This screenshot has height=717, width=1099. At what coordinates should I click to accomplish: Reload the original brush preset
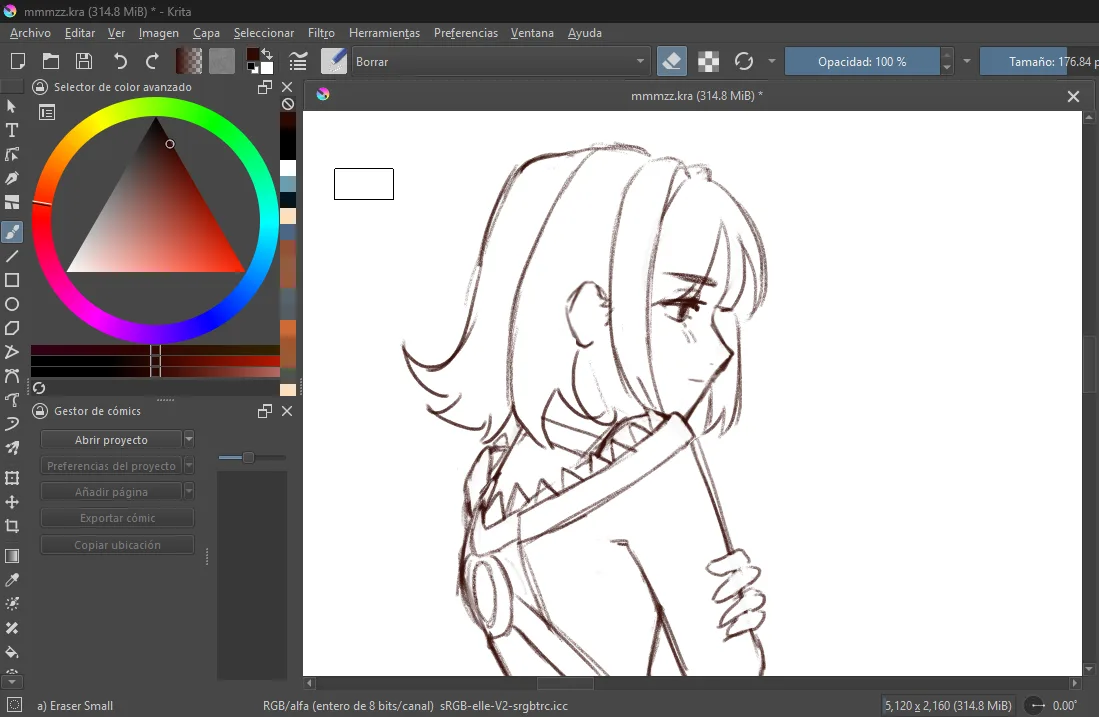point(744,62)
